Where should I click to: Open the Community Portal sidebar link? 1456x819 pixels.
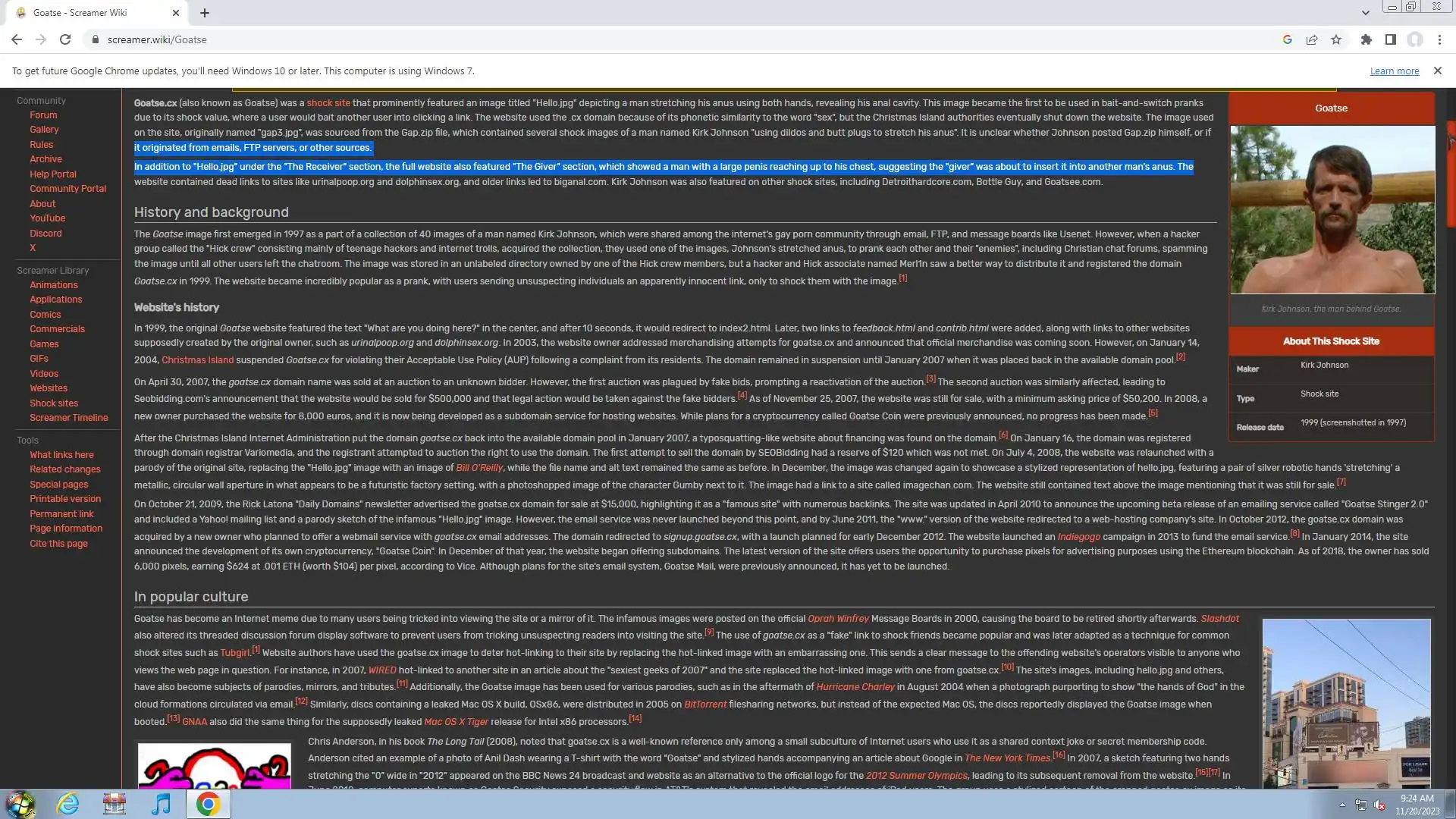(x=67, y=189)
